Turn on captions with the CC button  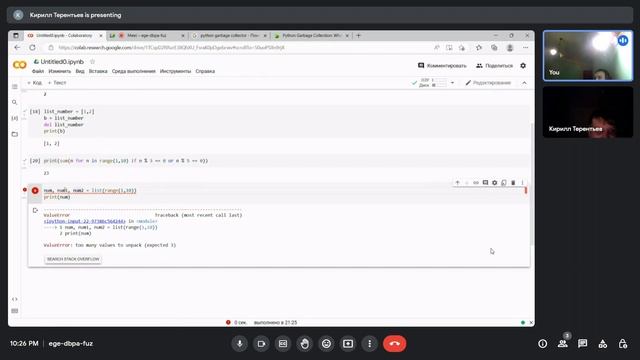283,344
